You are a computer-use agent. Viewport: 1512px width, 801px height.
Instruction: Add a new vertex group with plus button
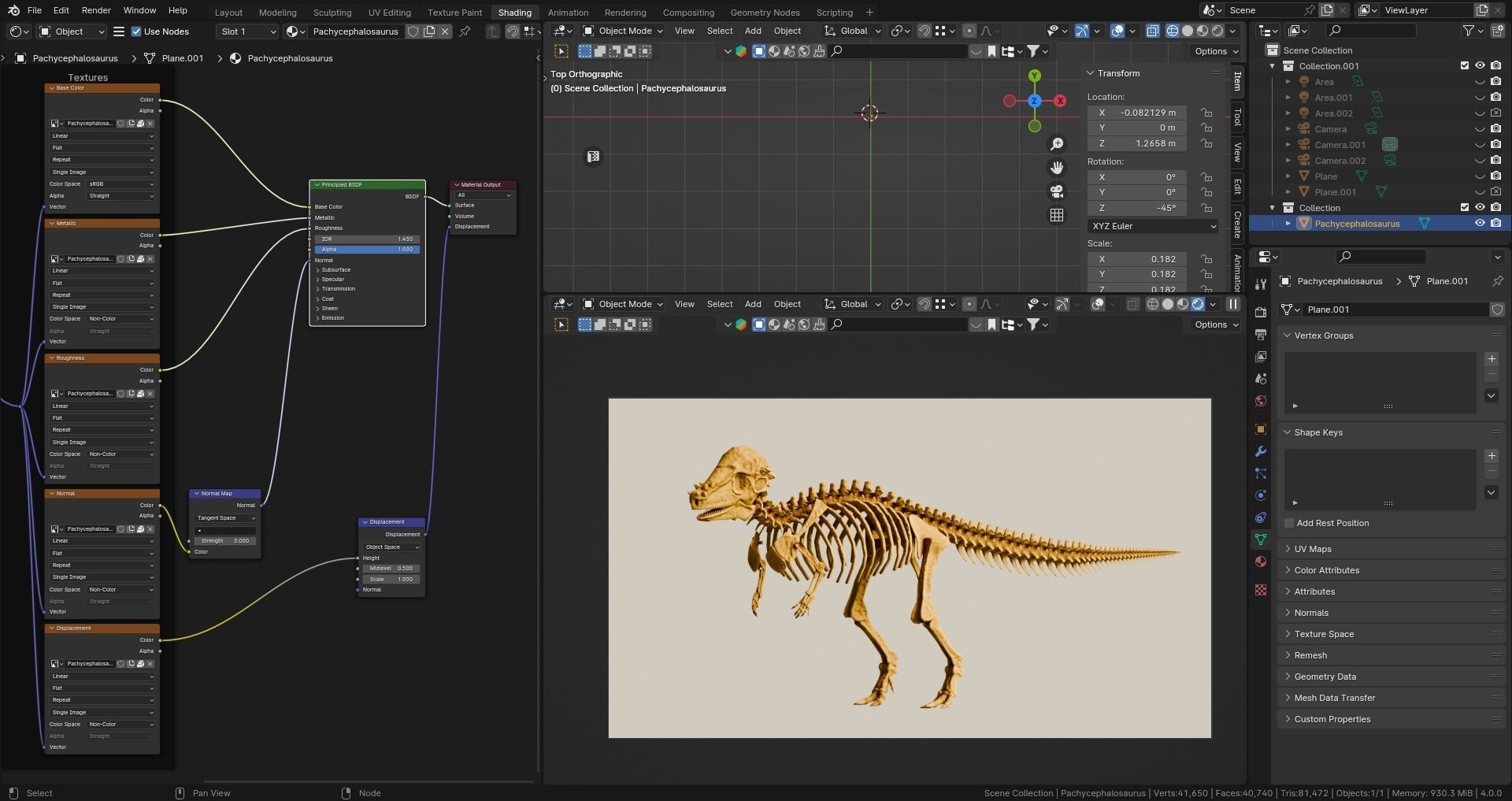coord(1492,359)
